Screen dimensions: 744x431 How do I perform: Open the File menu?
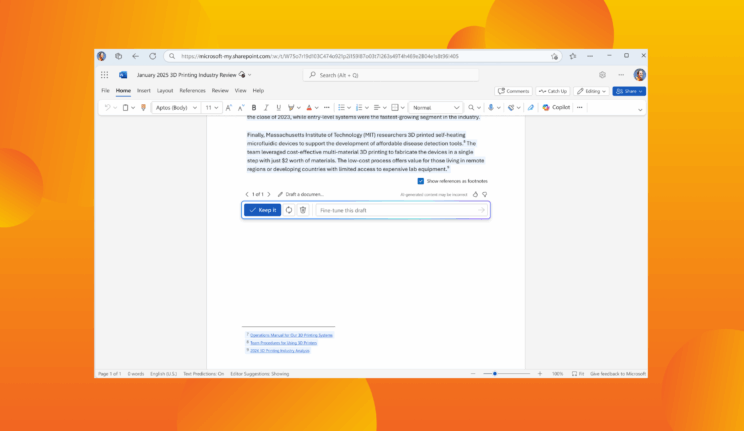(105, 91)
